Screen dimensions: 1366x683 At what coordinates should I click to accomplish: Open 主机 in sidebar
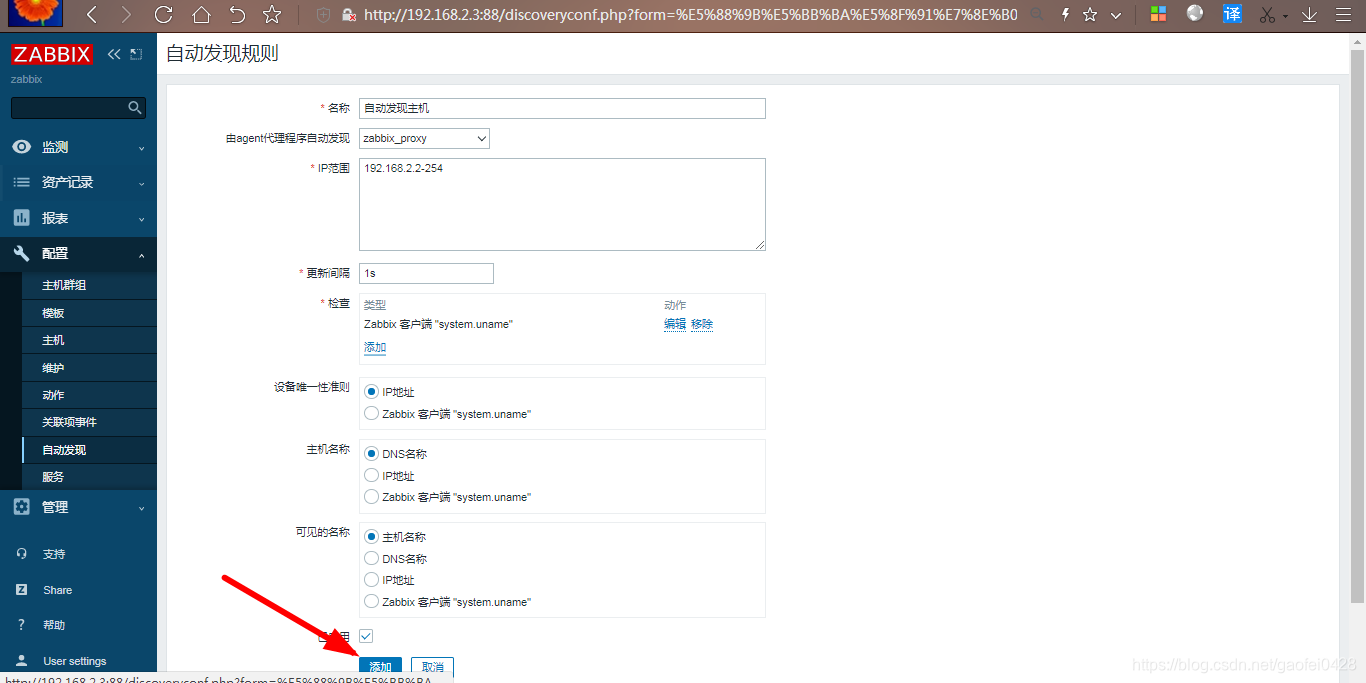tap(53, 340)
